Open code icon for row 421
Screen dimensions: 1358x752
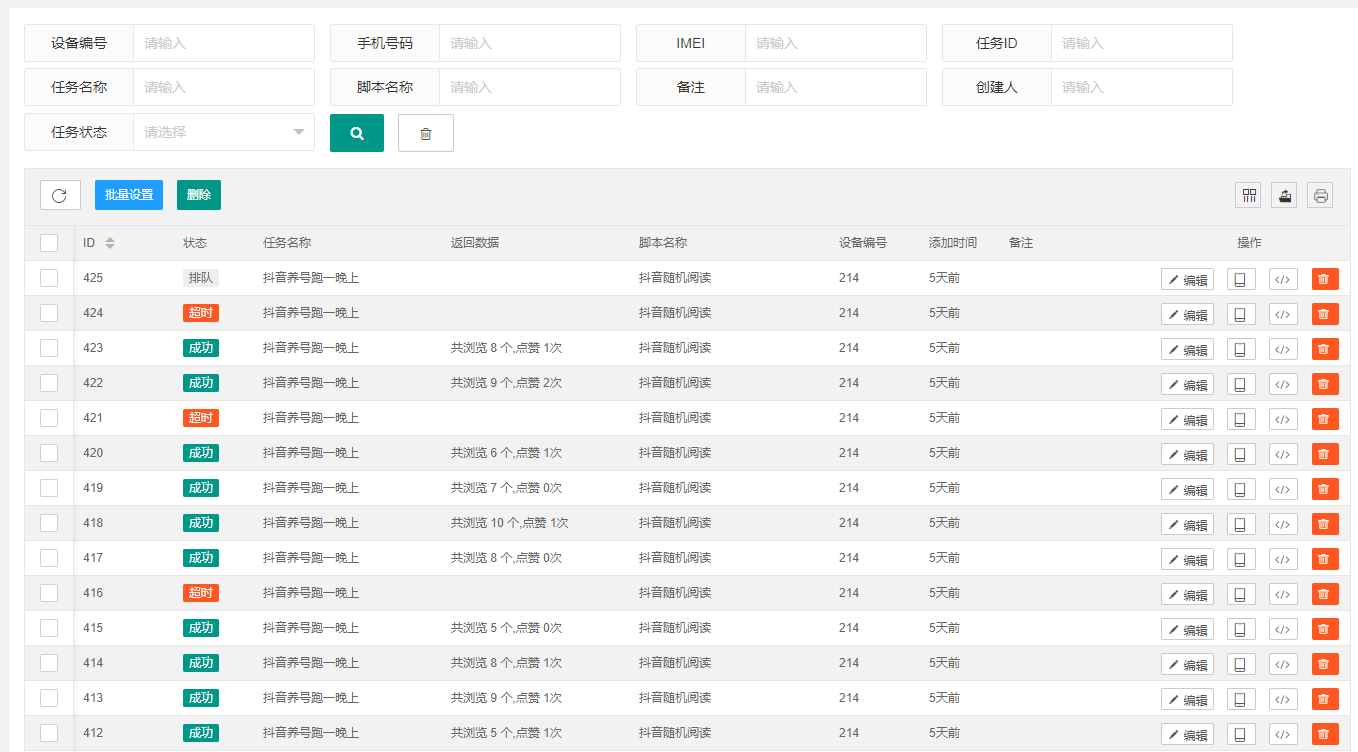[x=1283, y=419]
